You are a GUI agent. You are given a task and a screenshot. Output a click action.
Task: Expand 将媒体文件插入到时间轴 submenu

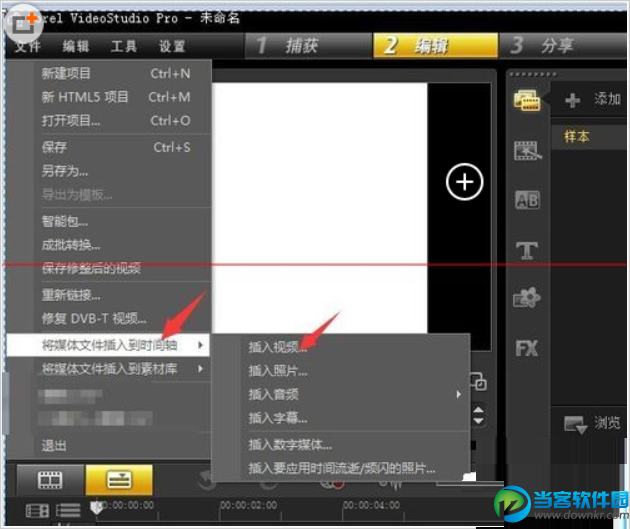(108, 345)
